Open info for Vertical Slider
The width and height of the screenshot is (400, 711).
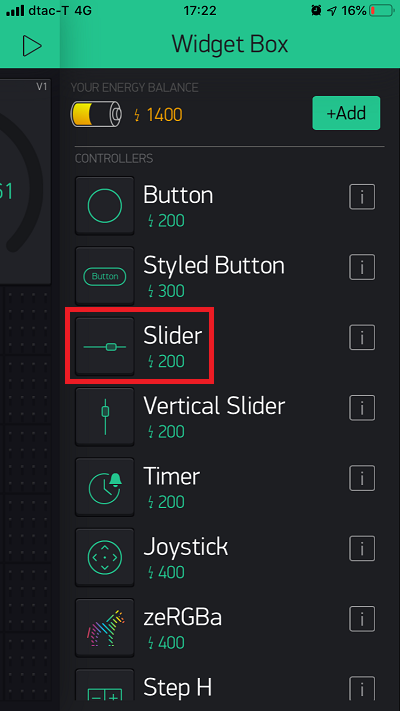coord(362,408)
